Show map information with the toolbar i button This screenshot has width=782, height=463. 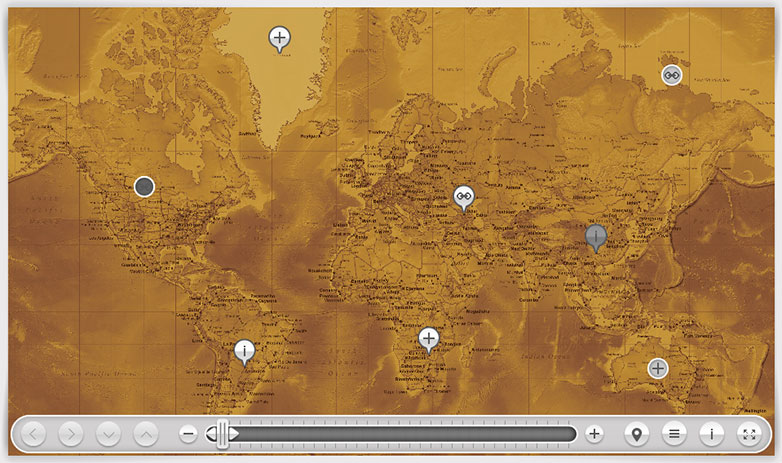711,434
